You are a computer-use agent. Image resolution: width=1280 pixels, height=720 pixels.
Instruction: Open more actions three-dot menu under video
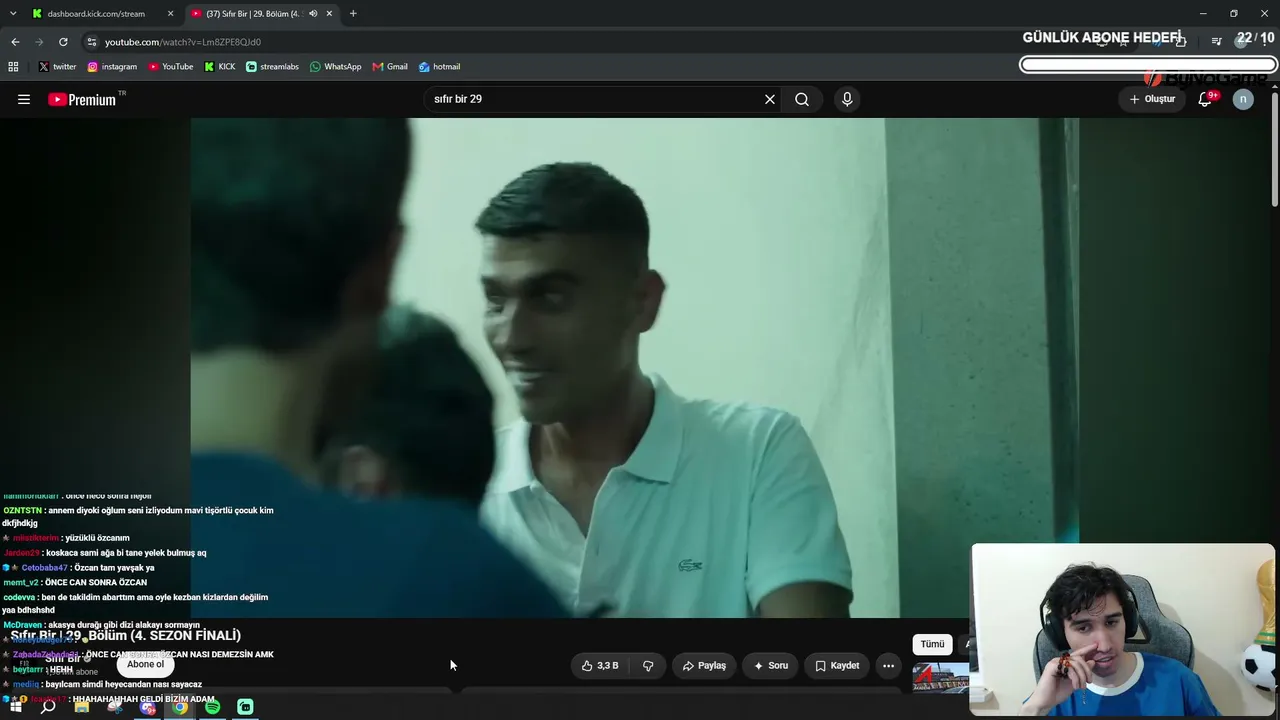pos(888,665)
